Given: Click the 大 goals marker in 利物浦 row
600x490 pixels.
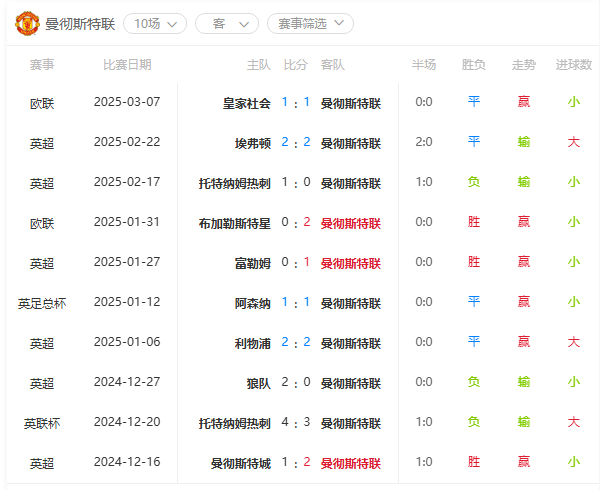Looking at the screenshot, I should coord(574,342).
